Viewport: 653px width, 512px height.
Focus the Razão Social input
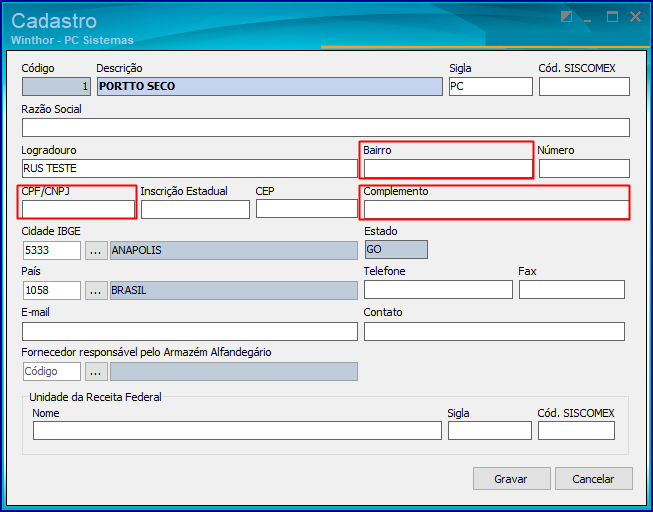click(326, 127)
